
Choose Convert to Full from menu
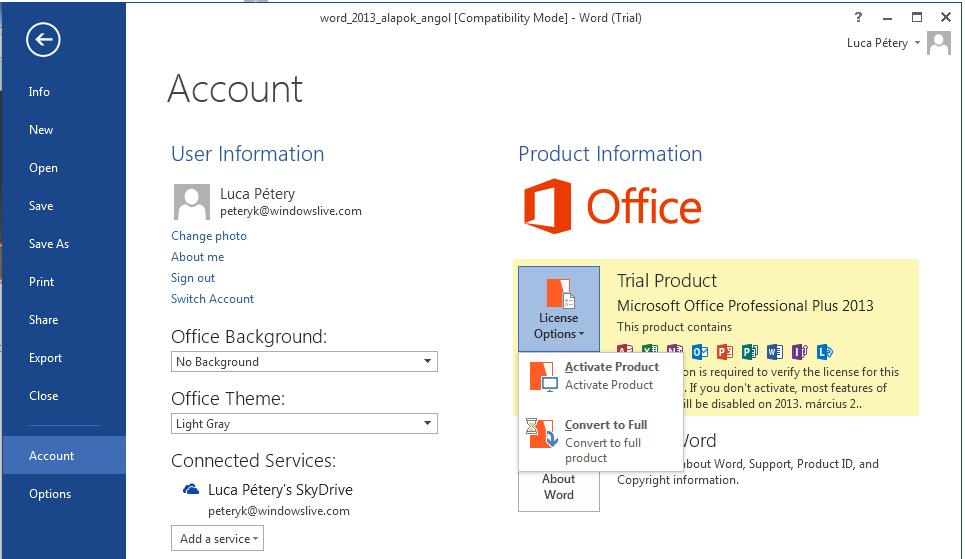pyautogui.click(x=601, y=441)
